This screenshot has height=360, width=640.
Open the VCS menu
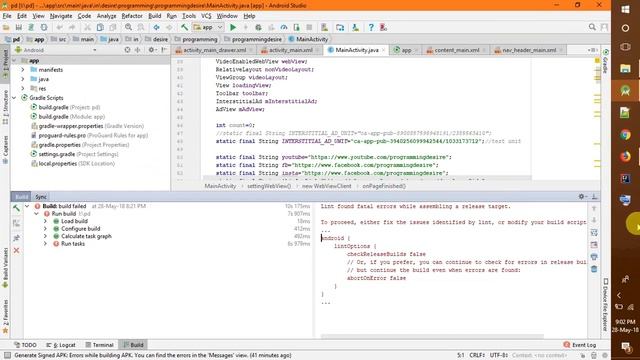click(206, 16)
